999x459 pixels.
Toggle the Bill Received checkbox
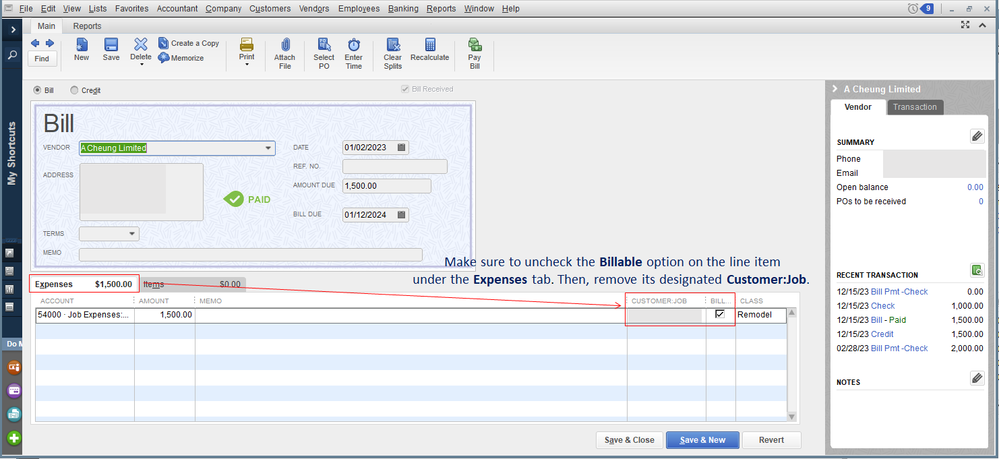[405, 89]
